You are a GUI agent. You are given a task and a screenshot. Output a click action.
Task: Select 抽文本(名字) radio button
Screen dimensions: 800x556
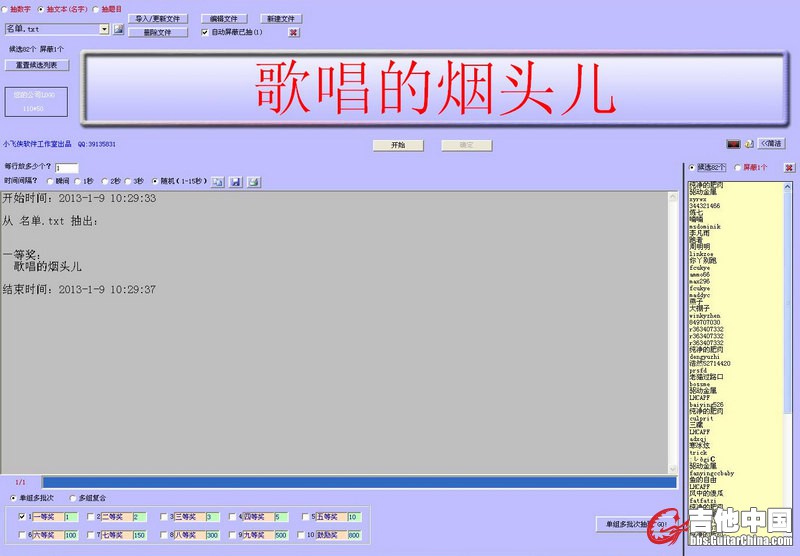(x=41, y=10)
